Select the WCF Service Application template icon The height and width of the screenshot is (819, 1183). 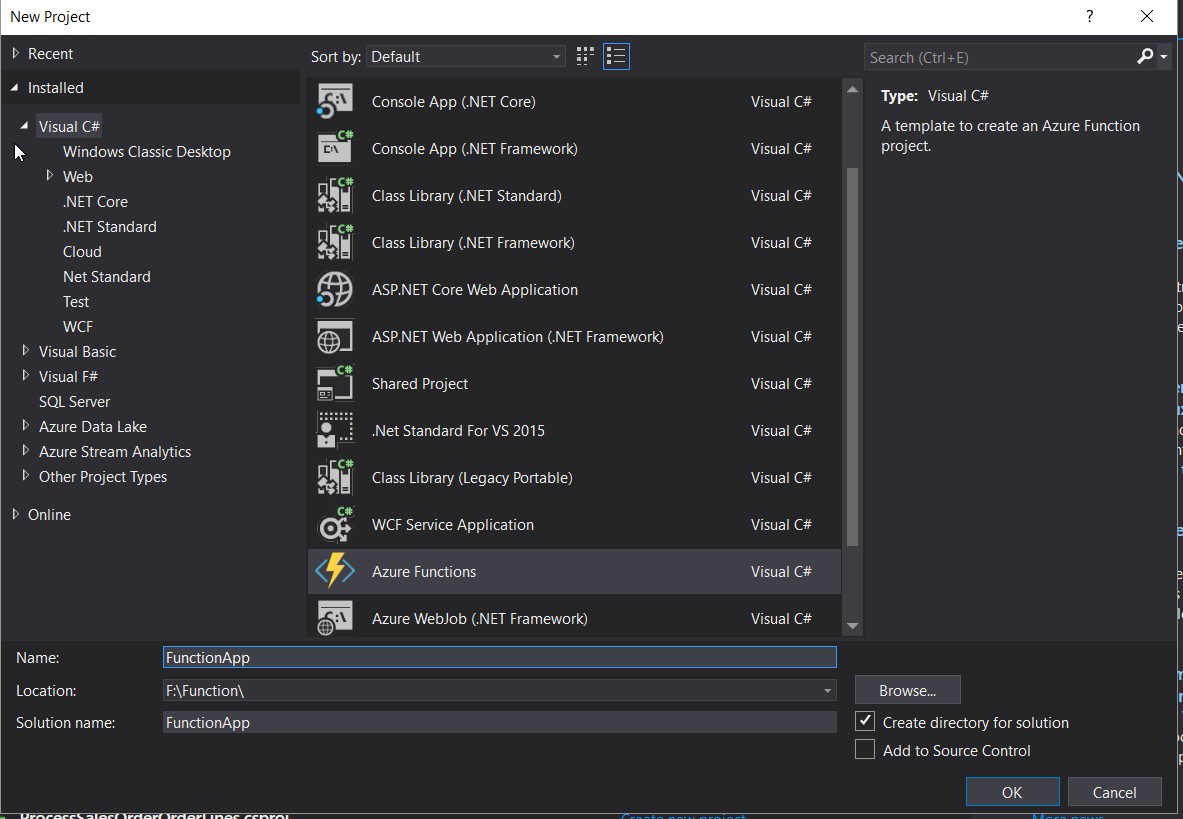pyautogui.click(x=335, y=524)
